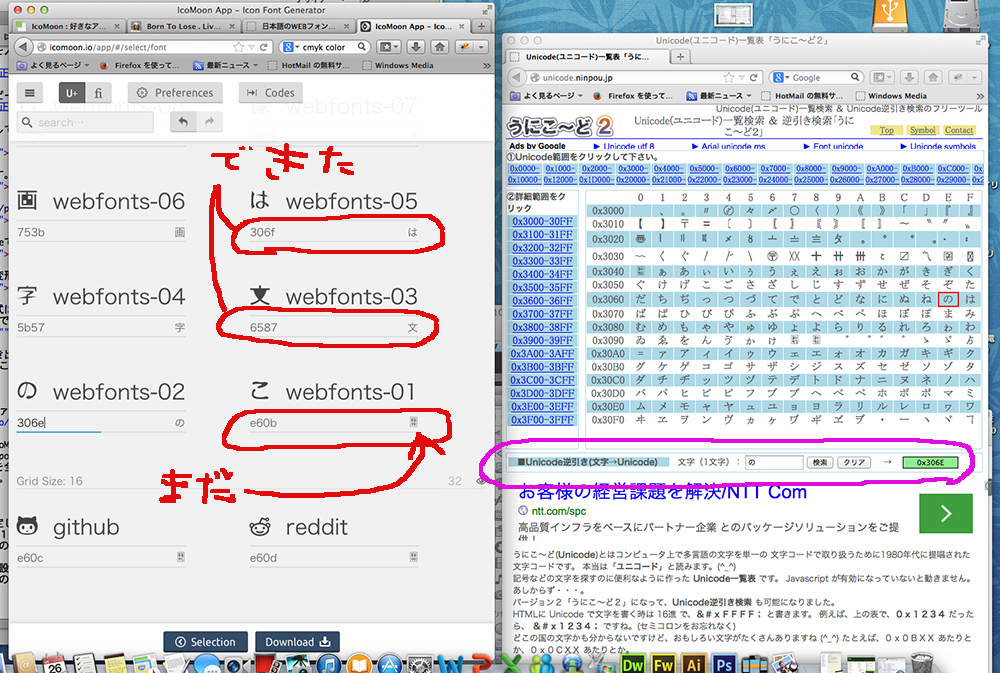Expand the 最新ニュース feed dropdown in the Unicode window
The height and width of the screenshot is (673, 1000).
coord(727,96)
